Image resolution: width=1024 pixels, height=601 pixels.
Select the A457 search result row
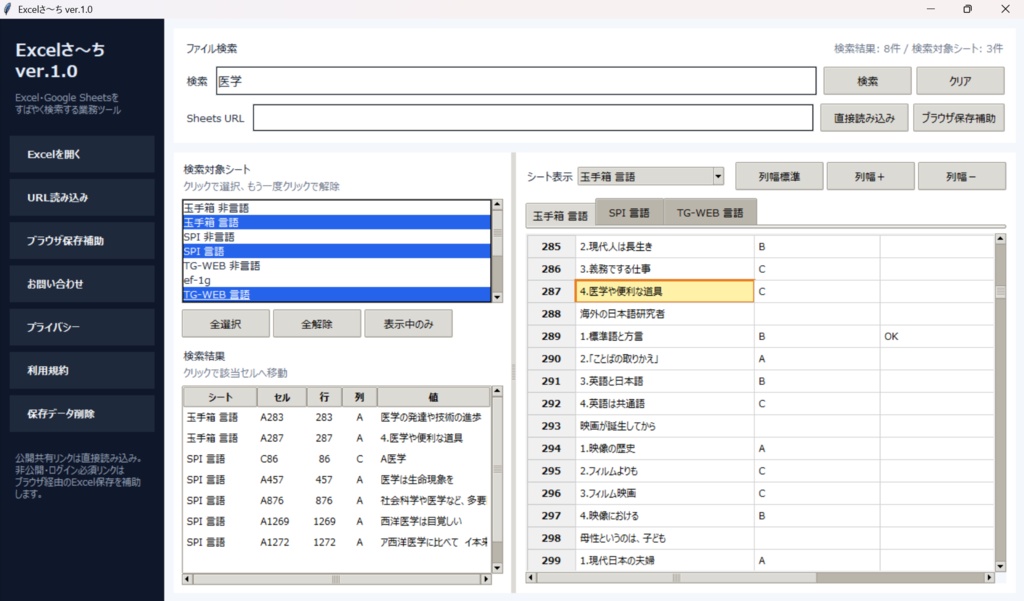[x=336, y=479]
